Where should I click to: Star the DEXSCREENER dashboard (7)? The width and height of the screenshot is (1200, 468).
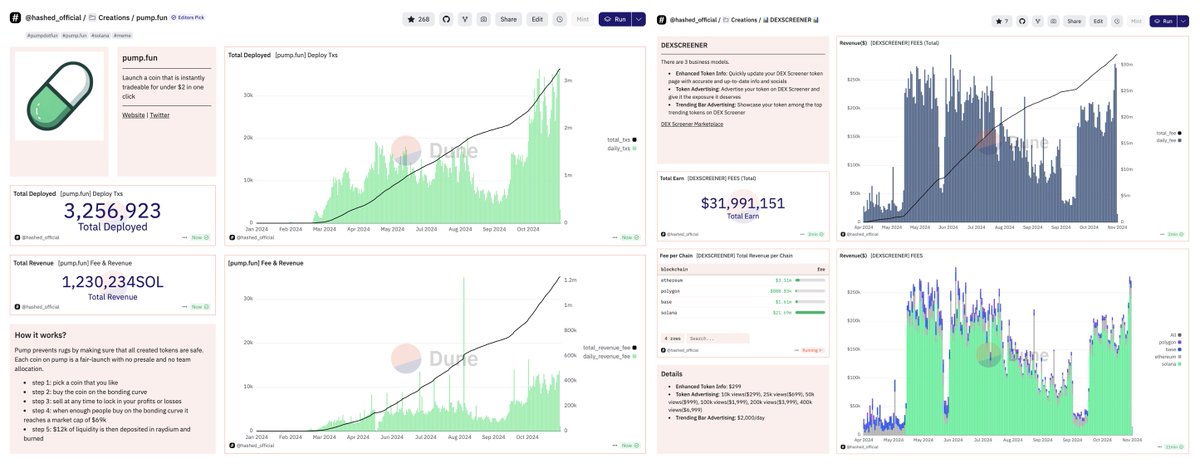click(1001, 20)
